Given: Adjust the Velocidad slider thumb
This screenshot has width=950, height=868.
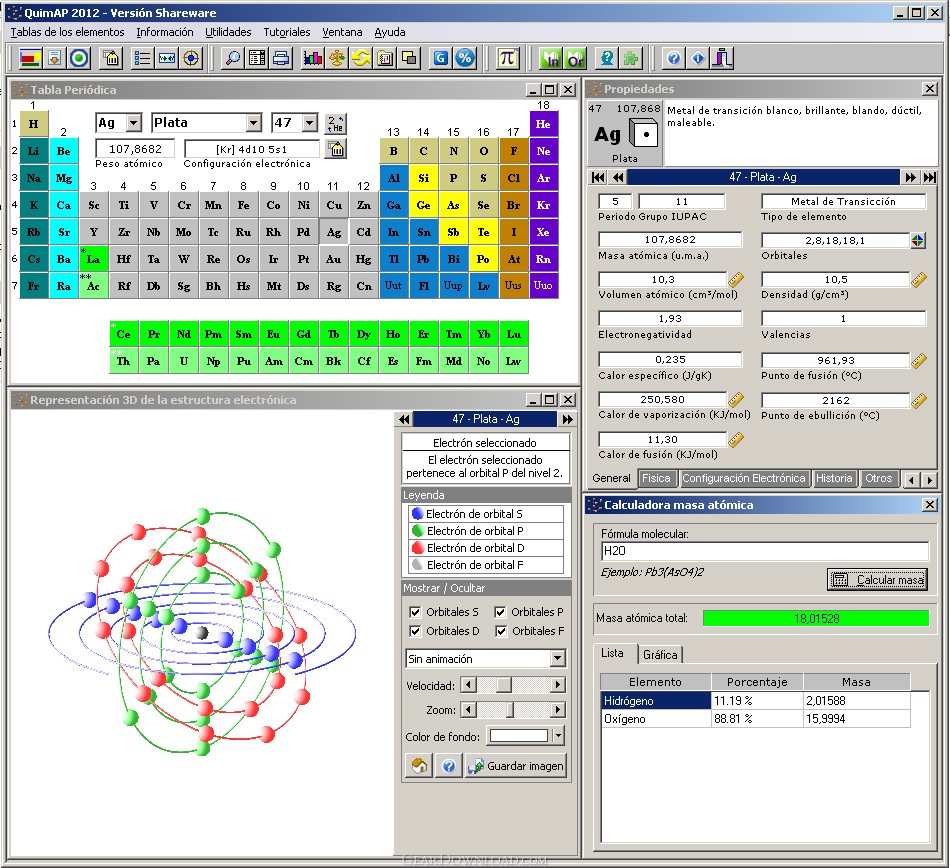Looking at the screenshot, I should (x=504, y=685).
